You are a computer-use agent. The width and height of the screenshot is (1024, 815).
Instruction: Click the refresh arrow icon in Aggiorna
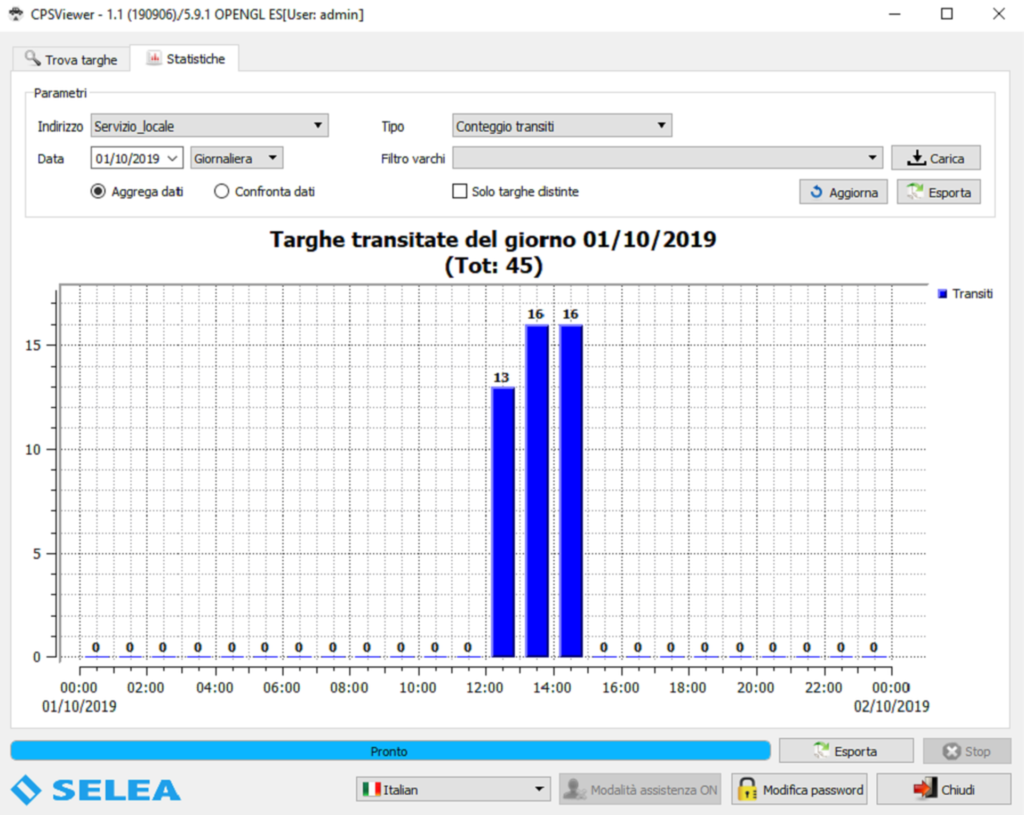(816, 192)
